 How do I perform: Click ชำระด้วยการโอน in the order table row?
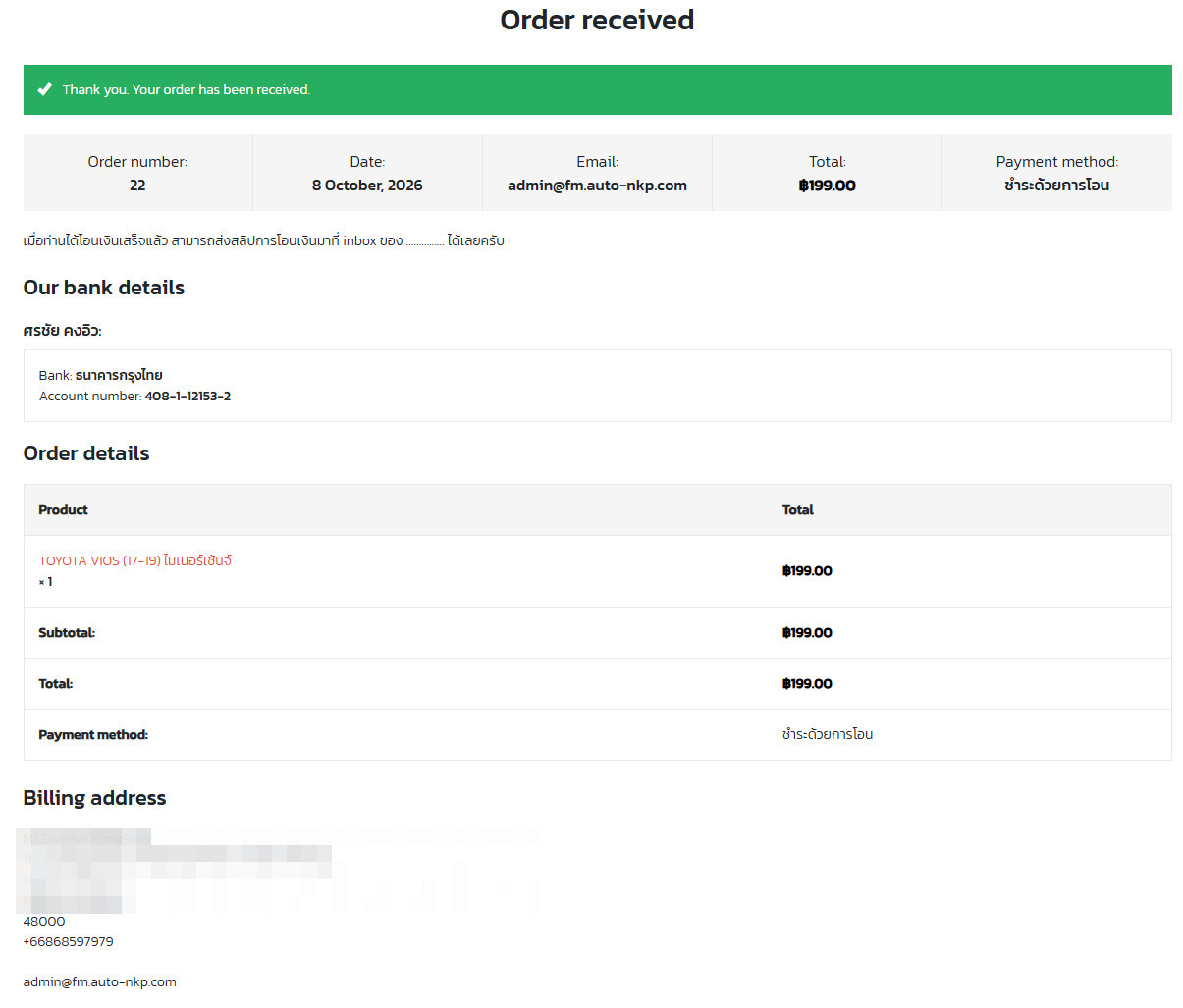828,734
